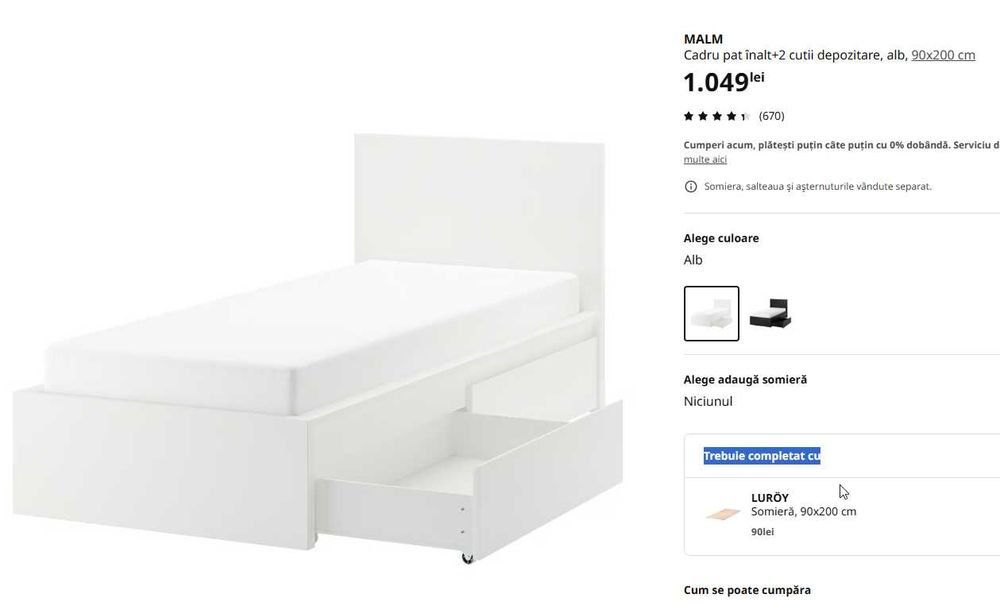
Task: Open the LURÖY slat base thumbnail
Action: [723, 514]
